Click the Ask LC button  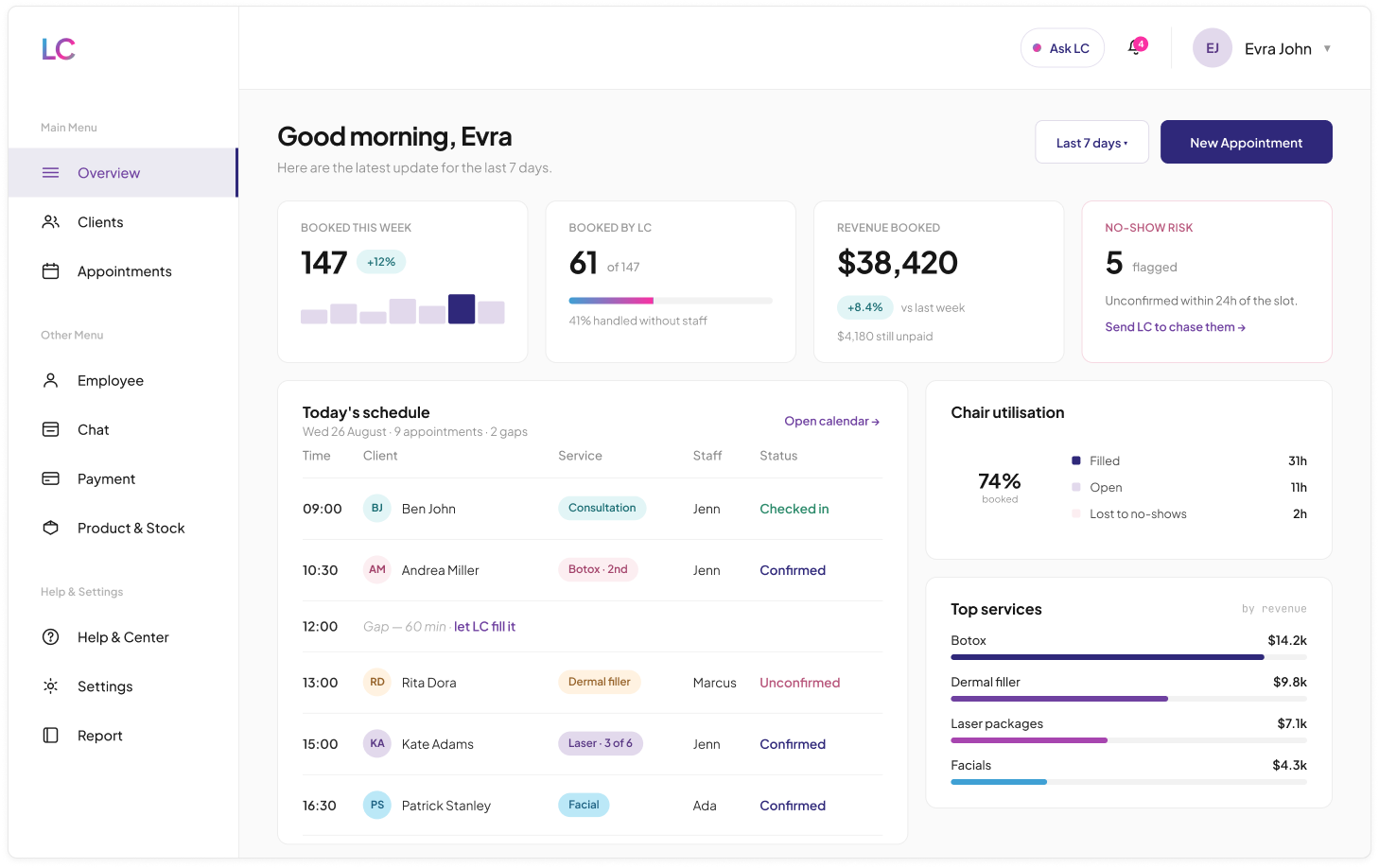tap(1062, 48)
